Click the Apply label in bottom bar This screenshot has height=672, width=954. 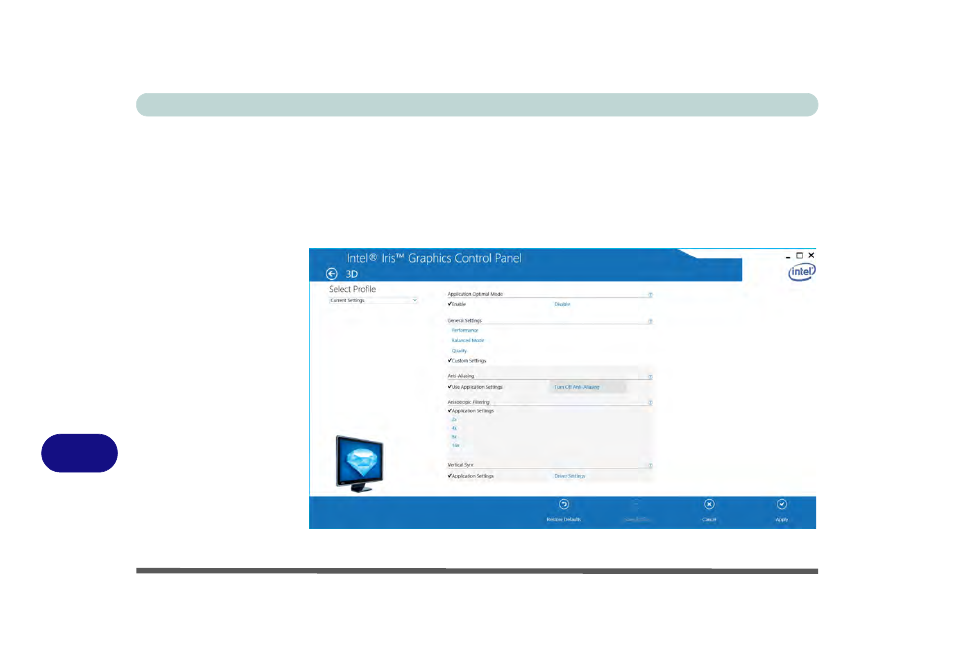[782, 519]
